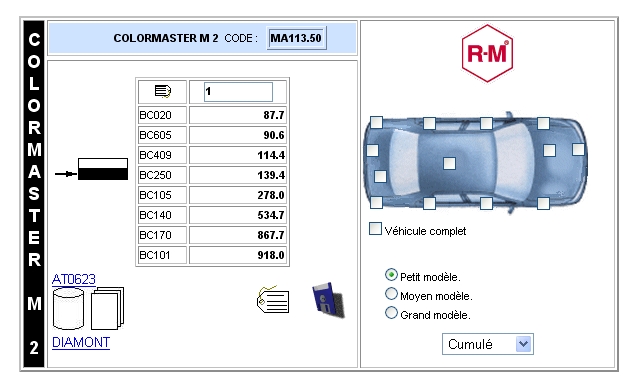Viewport: 638px width, 385px height.
Task: Enable the Véhicule complet checkbox
Action: [x=375, y=229]
